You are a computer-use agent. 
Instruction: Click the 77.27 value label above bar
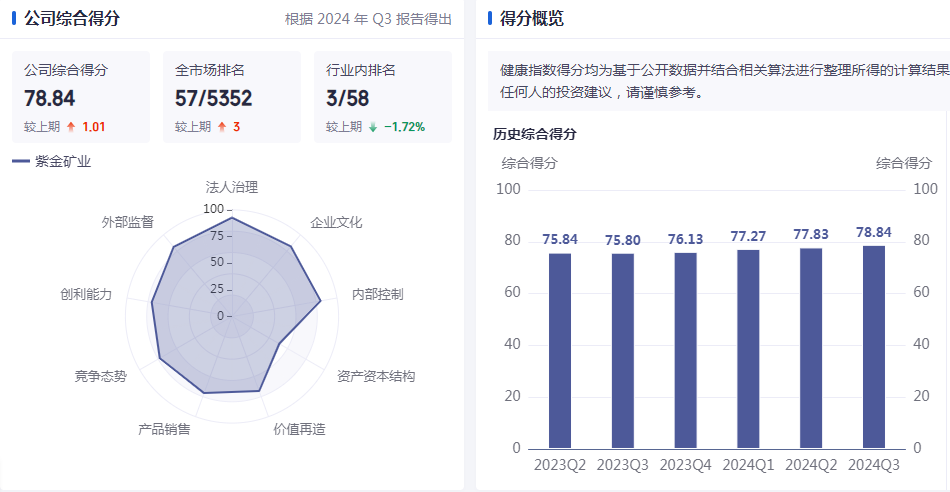point(748,236)
